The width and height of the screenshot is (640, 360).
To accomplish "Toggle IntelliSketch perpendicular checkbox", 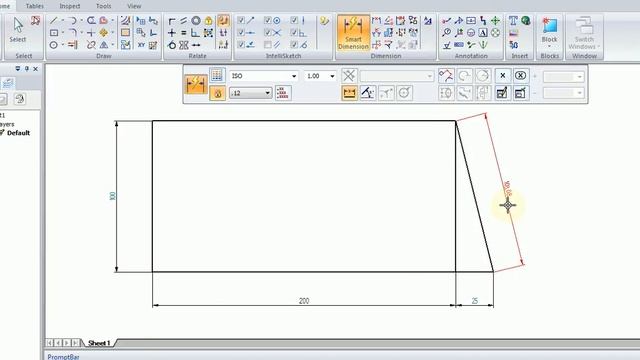I will (x=294, y=32).
